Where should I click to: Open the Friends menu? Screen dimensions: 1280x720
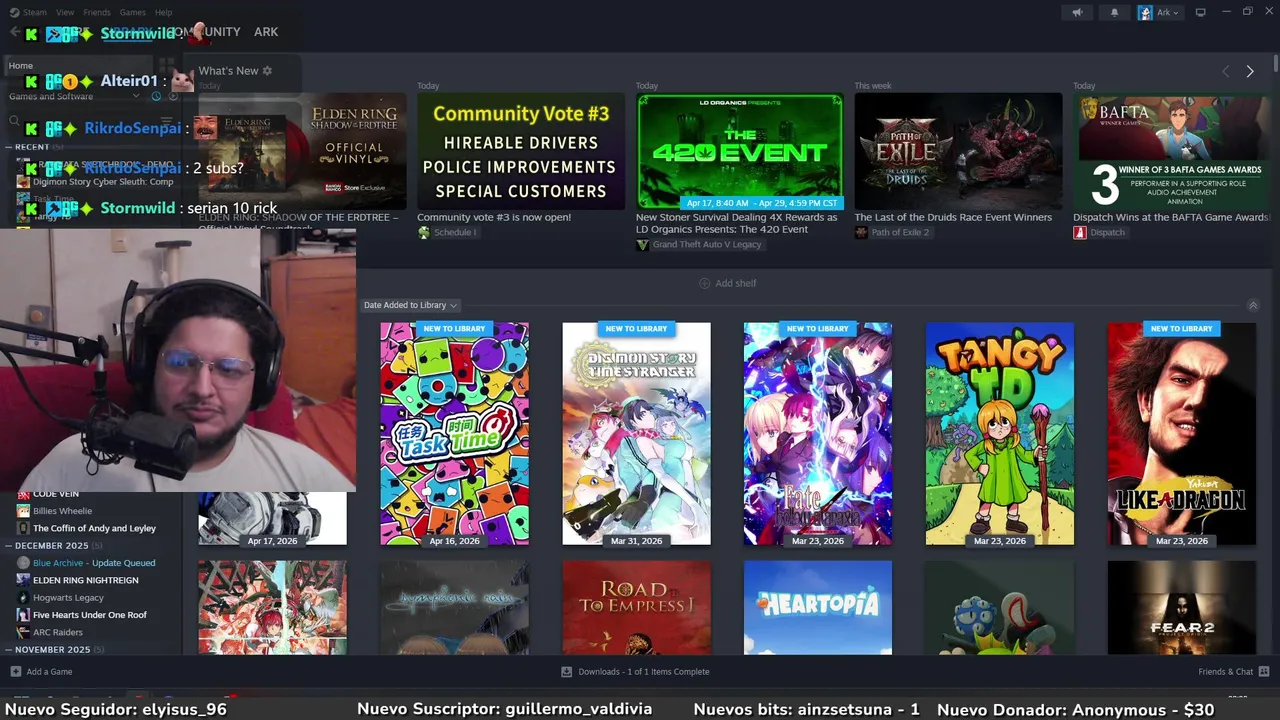pos(97,13)
